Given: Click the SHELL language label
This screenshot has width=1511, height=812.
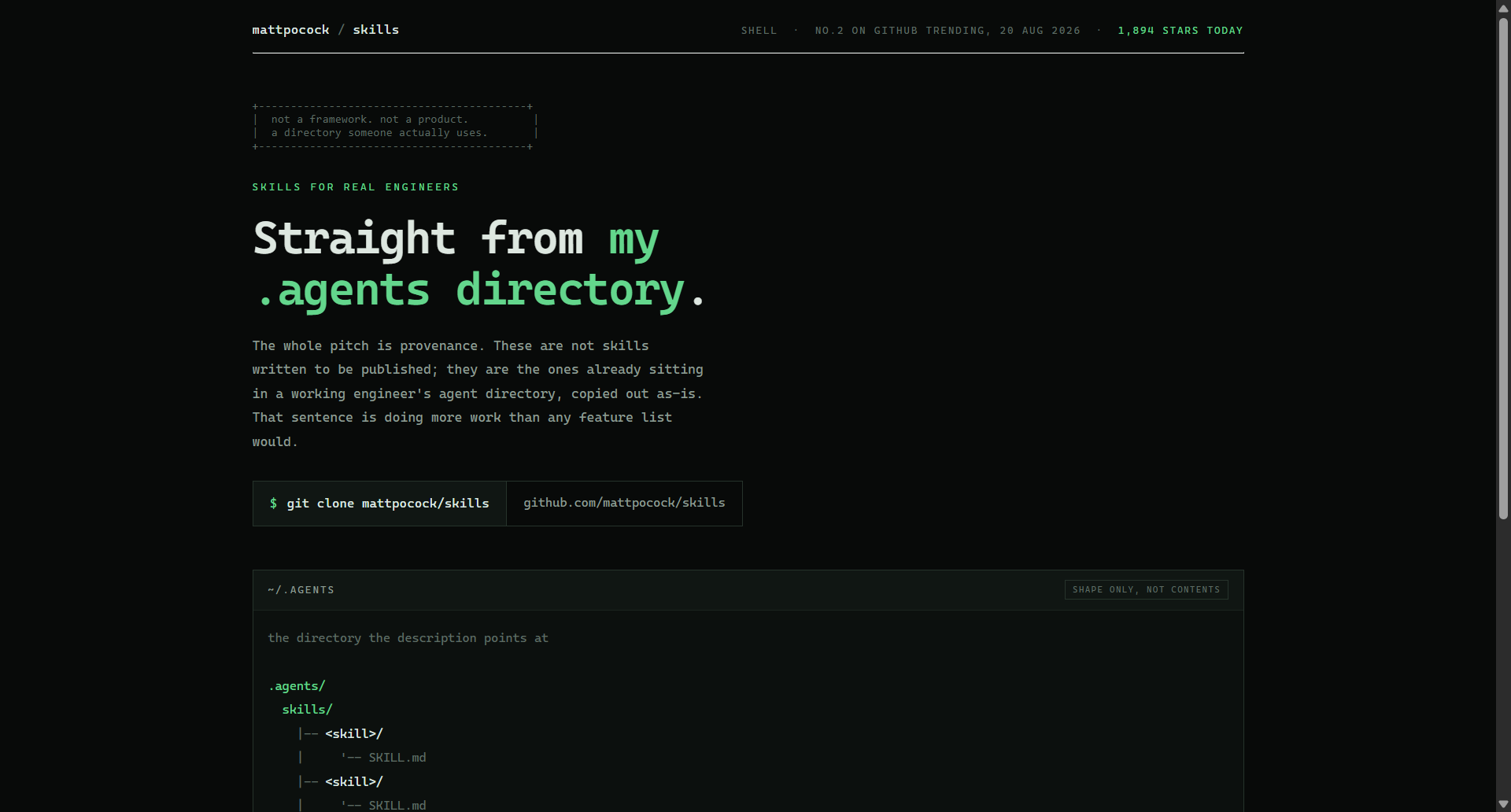Looking at the screenshot, I should click(x=759, y=31).
